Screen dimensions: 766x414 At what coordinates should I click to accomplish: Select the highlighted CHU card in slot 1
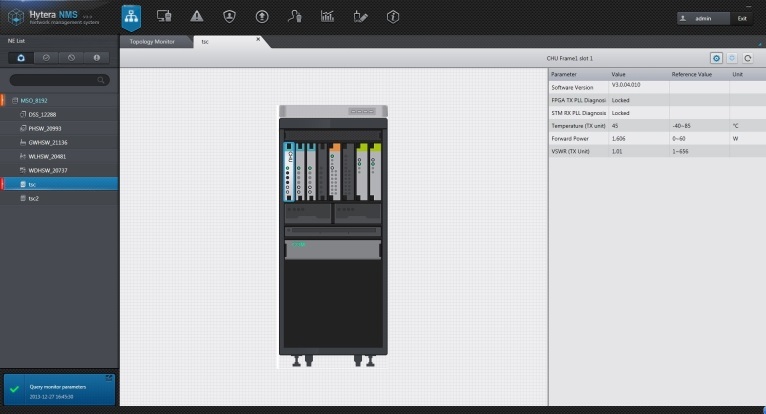coord(289,172)
